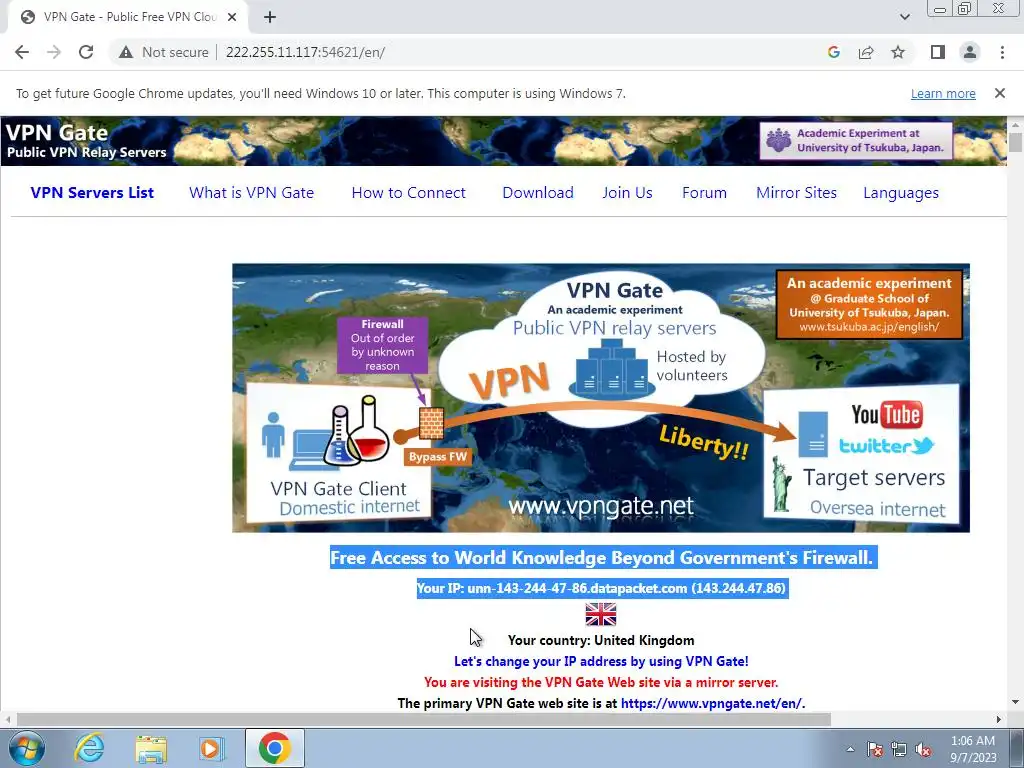Go back to the previous page
The image size is (1024, 768).
click(x=22, y=52)
